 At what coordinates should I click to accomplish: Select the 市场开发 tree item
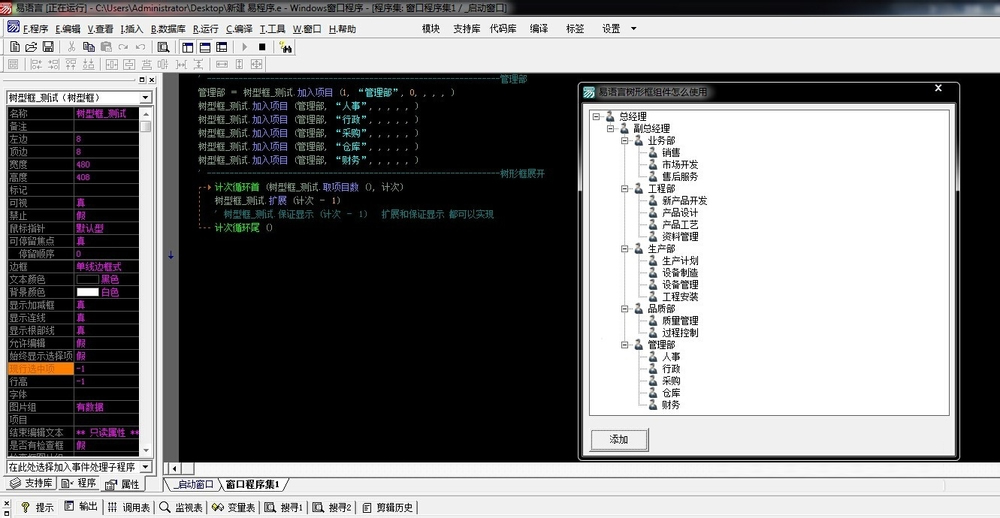click(680, 165)
